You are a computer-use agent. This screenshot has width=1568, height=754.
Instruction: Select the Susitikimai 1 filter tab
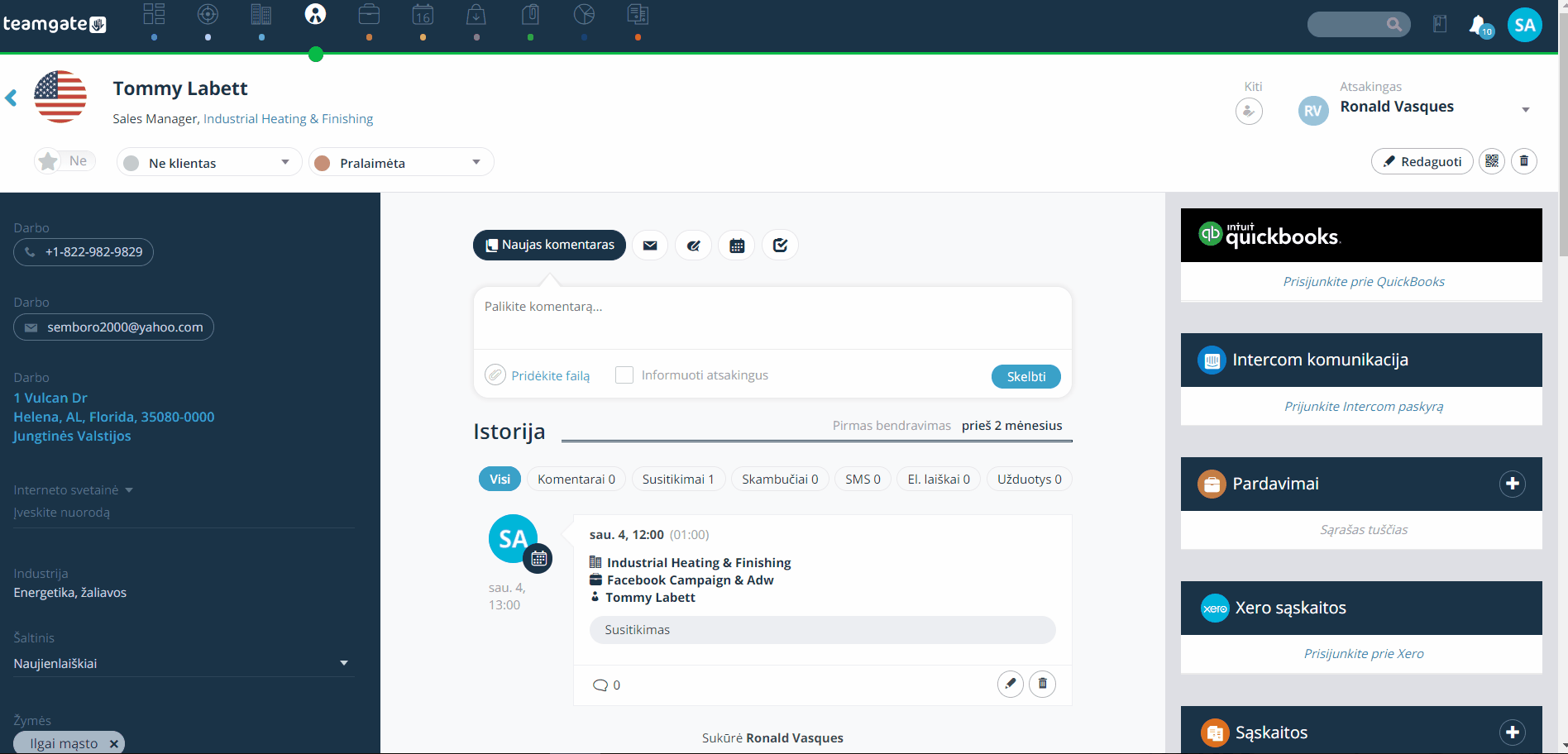pyautogui.click(x=678, y=480)
